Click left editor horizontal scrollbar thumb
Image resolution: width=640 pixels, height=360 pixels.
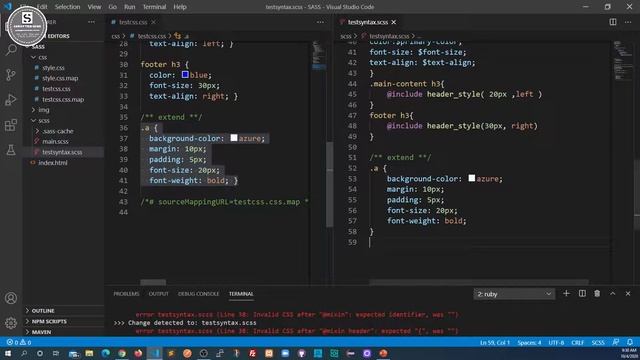(153, 282)
